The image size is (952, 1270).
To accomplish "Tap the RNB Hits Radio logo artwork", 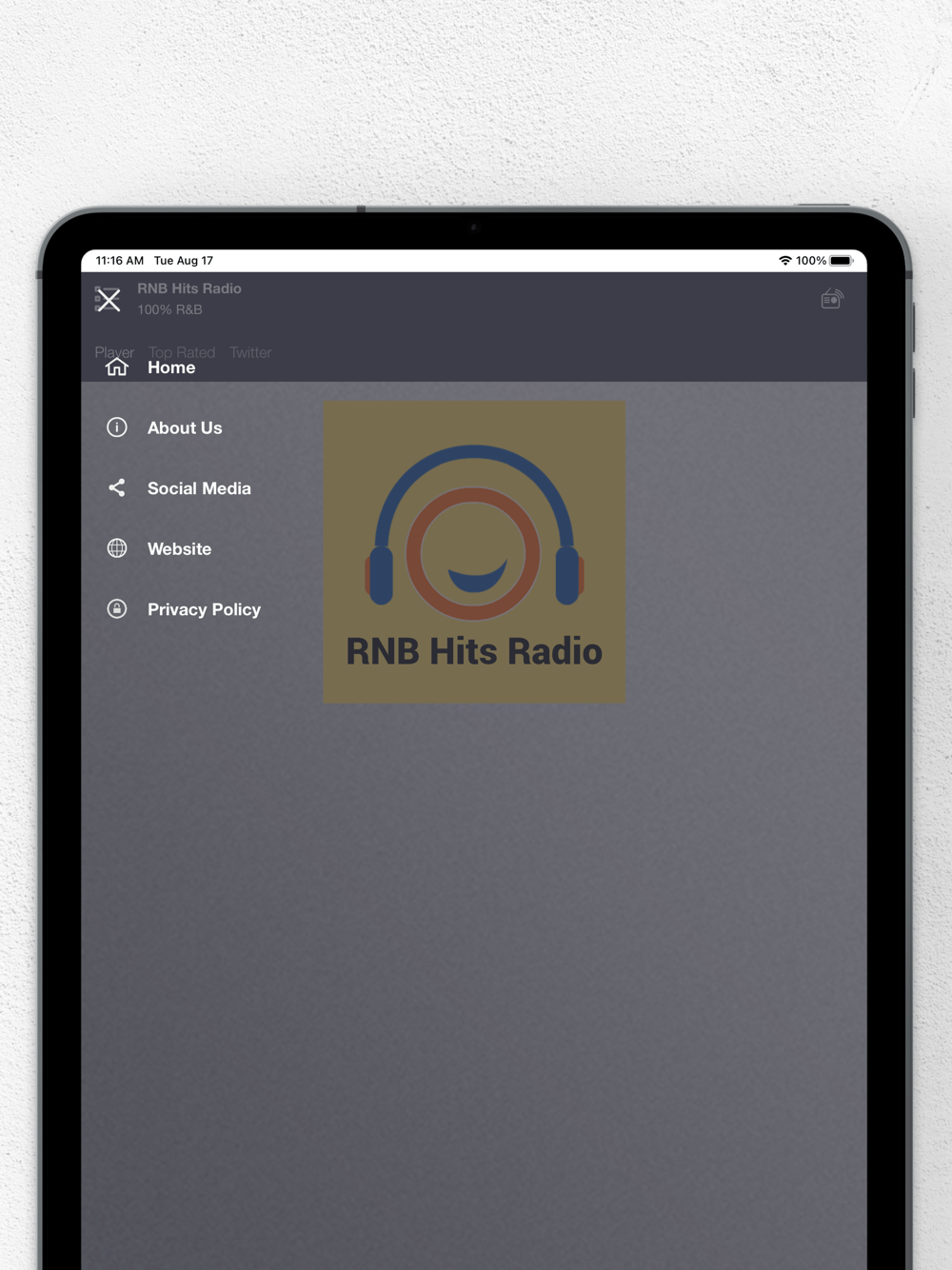I will point(474,552).
